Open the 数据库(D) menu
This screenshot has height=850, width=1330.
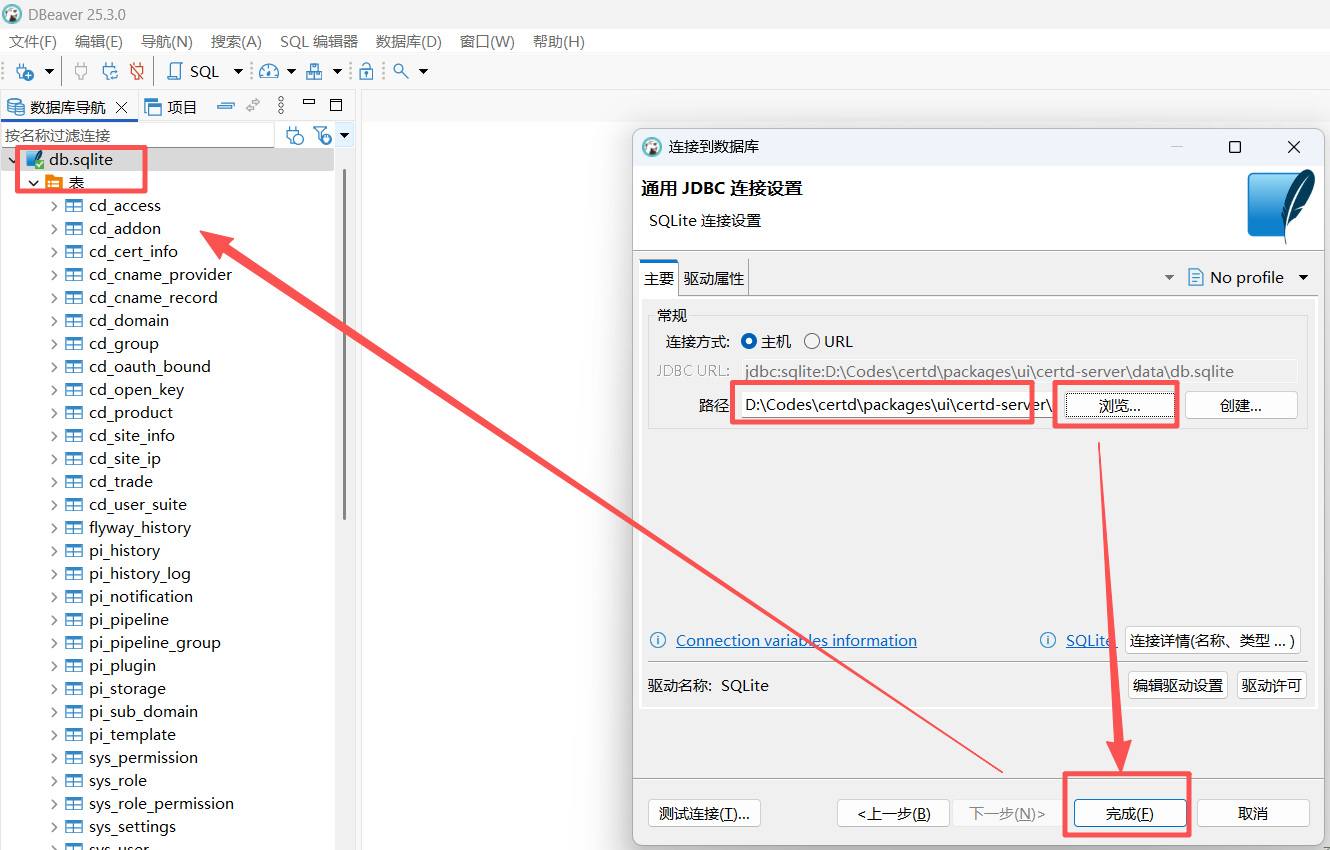(408, 42)
